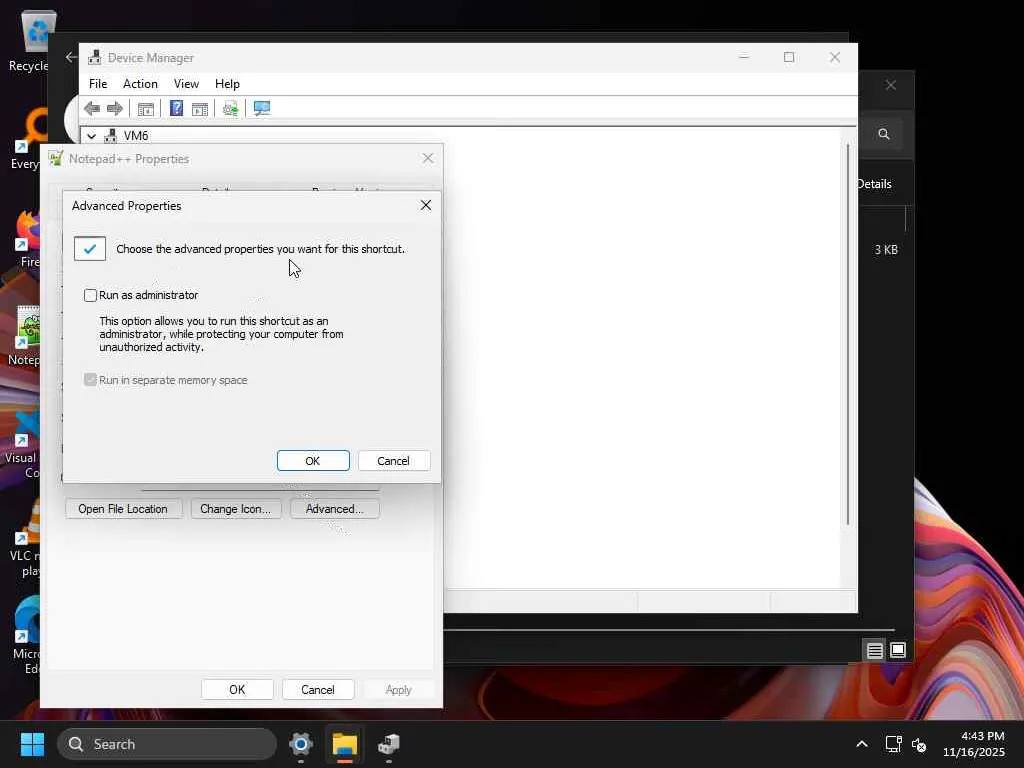Click the back arrow of the background window
Viewport: 1024px width, 768px height.
(71, 57)
